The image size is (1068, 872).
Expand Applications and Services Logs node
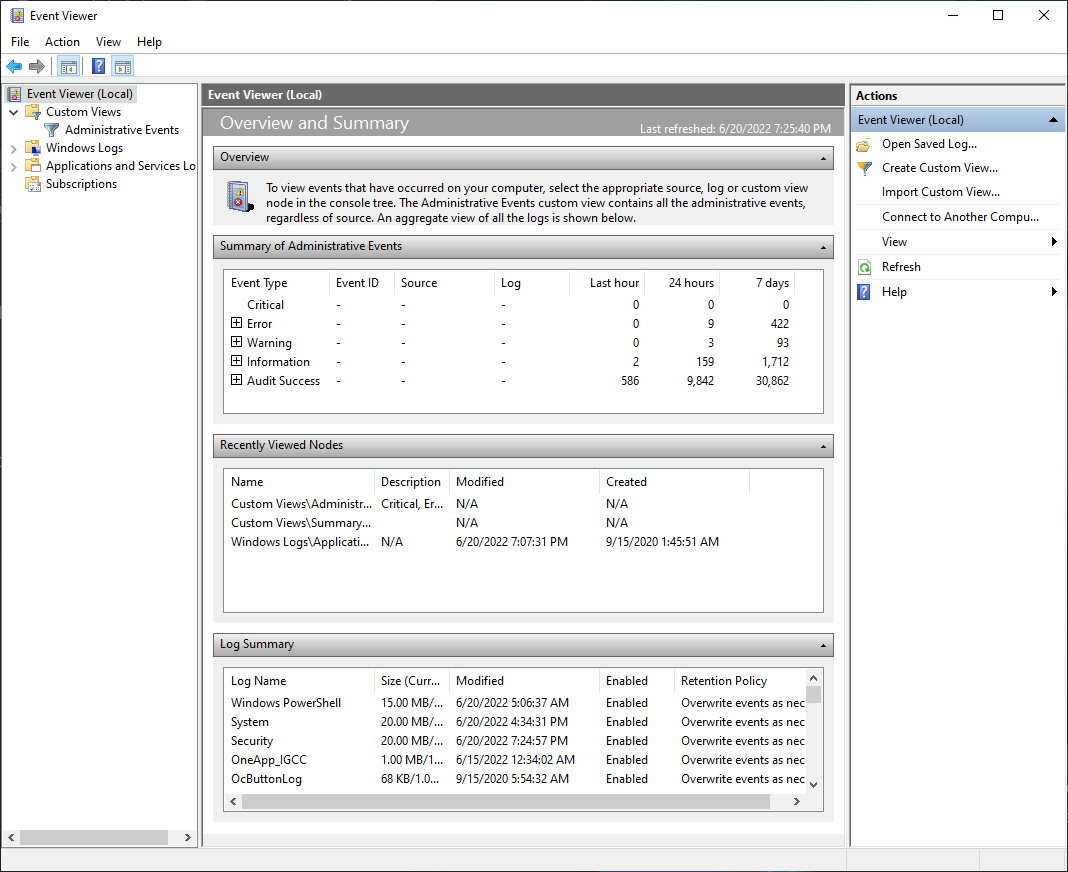pyautogui.click(x=14, y=166)
